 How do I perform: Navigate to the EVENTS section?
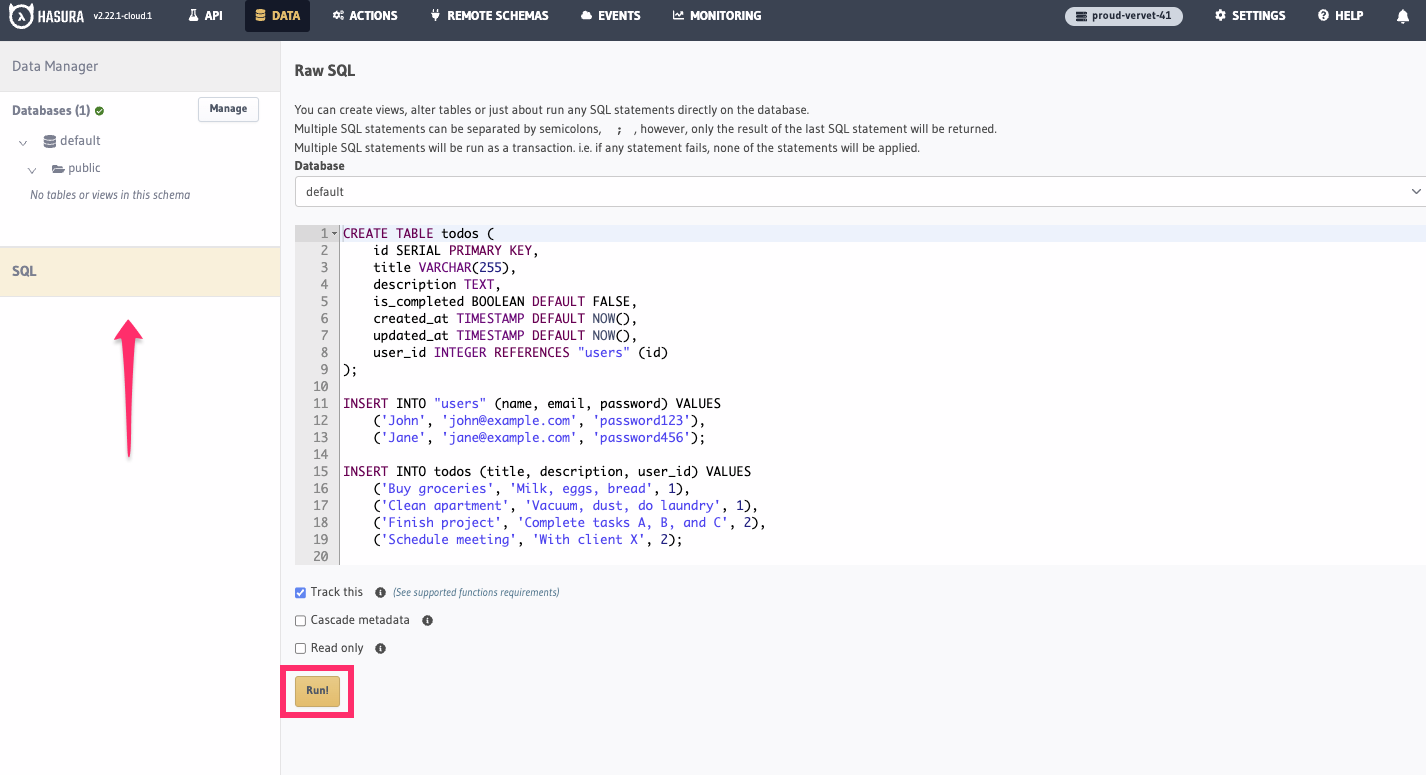click(x=610, y=15)
